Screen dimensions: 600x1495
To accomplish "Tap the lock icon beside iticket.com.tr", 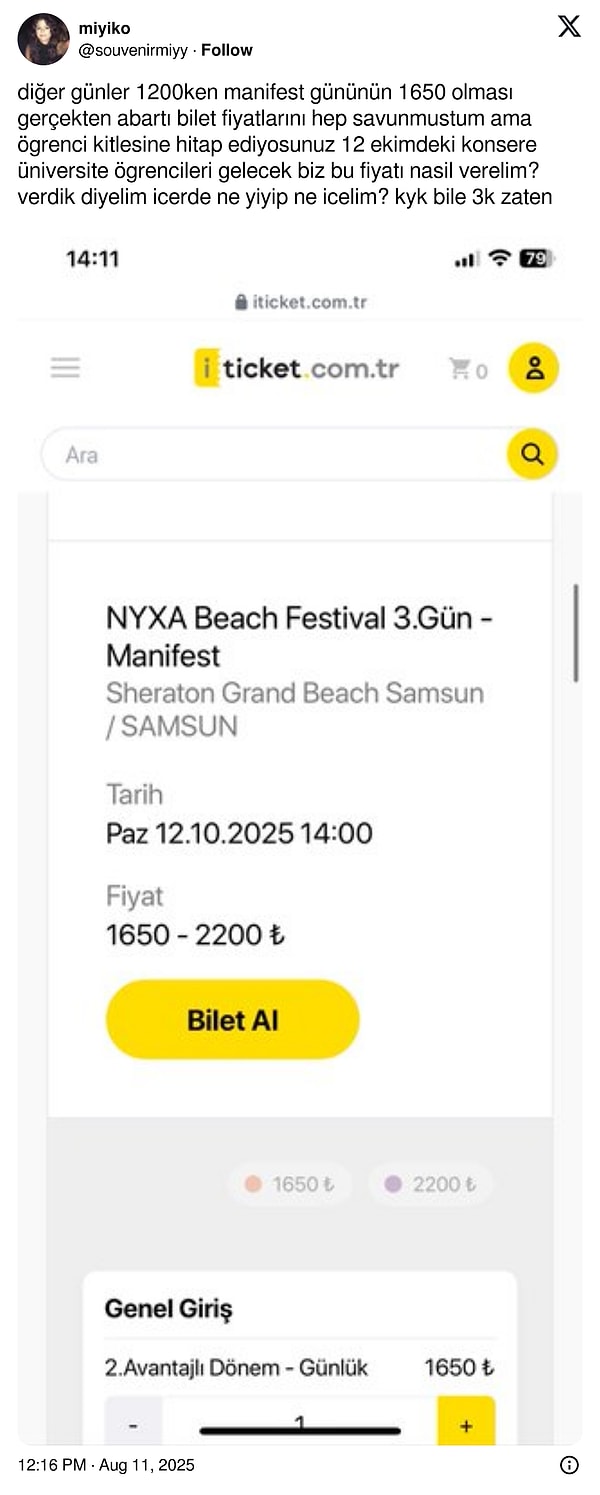I will (x=240, y=302).
